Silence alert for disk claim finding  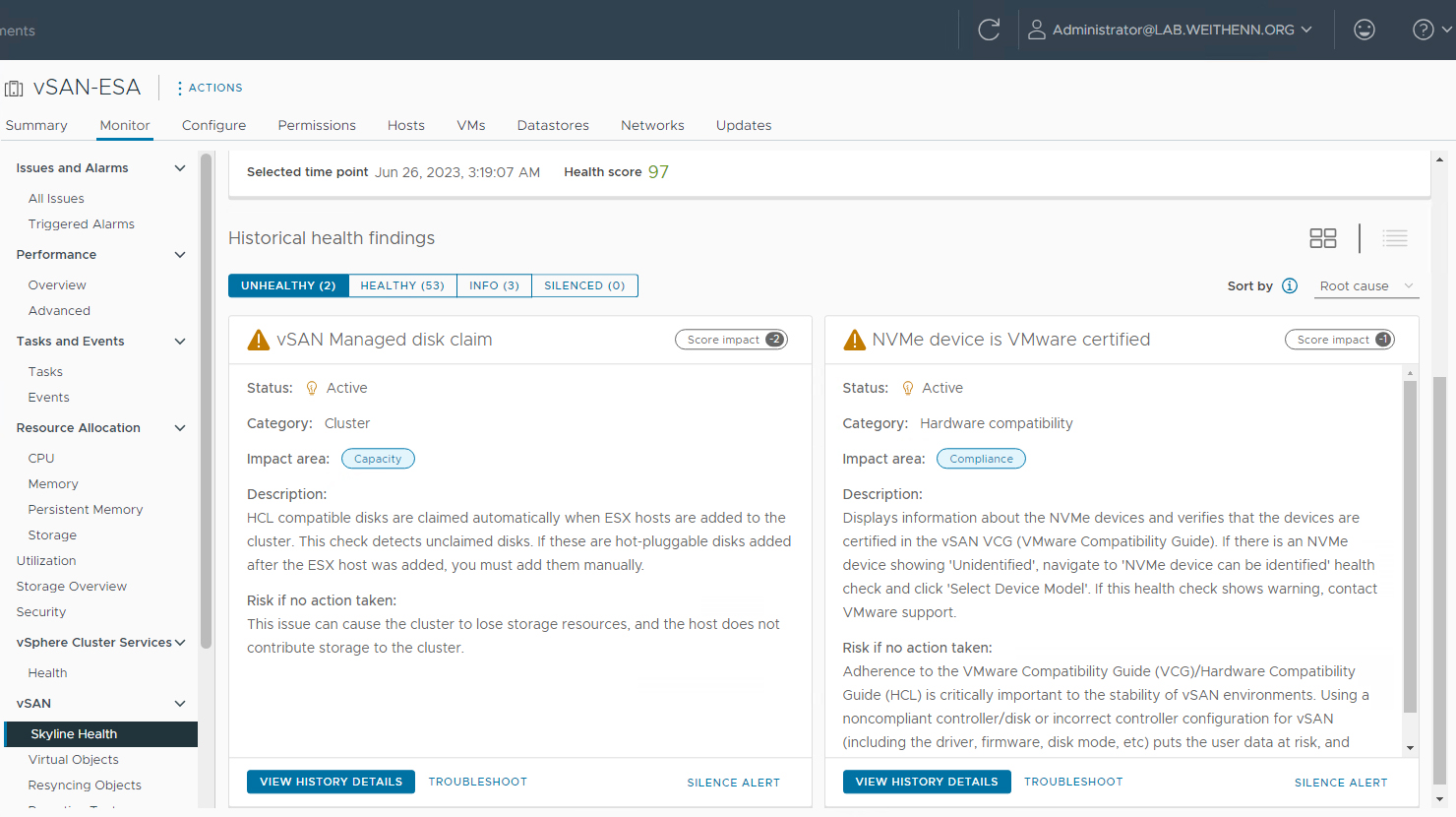[733, 783]
